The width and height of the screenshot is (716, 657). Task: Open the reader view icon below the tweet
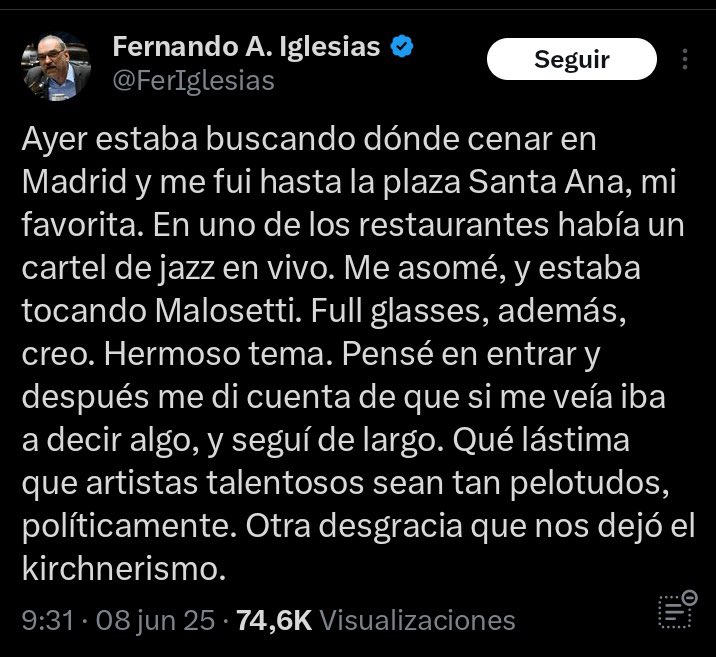[x=677, y=610]
